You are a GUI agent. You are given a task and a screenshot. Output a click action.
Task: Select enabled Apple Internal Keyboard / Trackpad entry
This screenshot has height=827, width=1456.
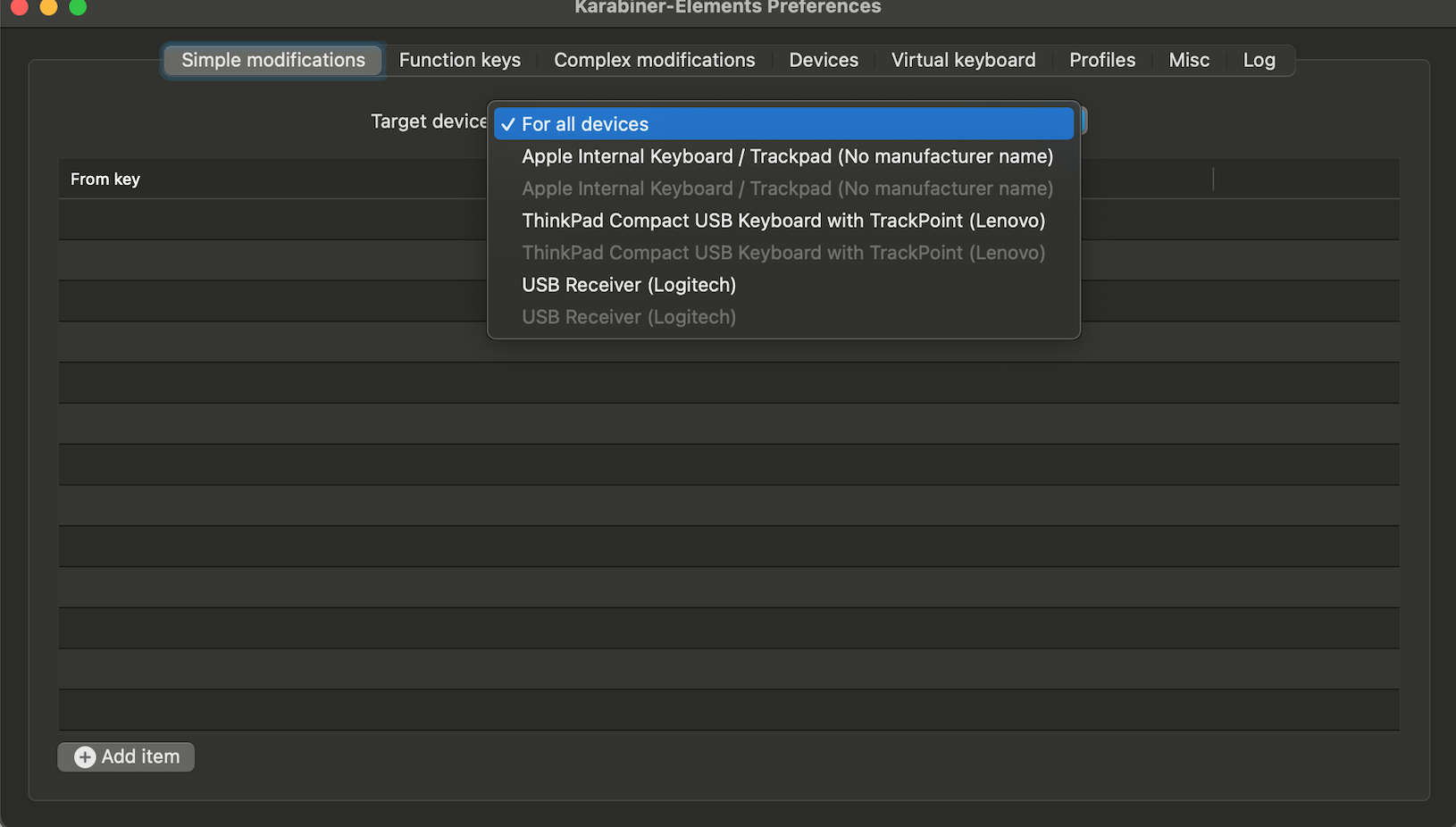tap(783, 156)
